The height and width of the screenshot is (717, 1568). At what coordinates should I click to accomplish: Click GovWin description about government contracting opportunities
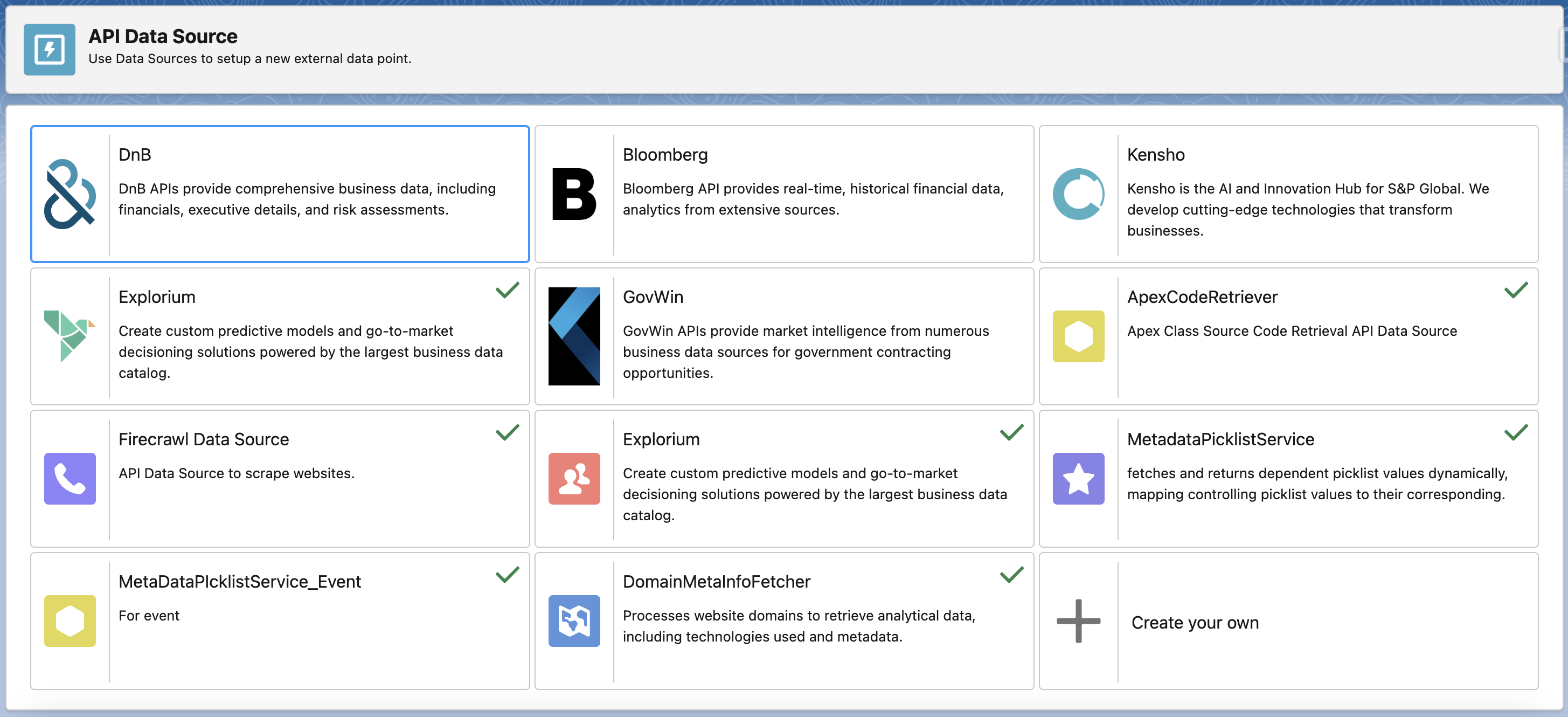(806, 351)
